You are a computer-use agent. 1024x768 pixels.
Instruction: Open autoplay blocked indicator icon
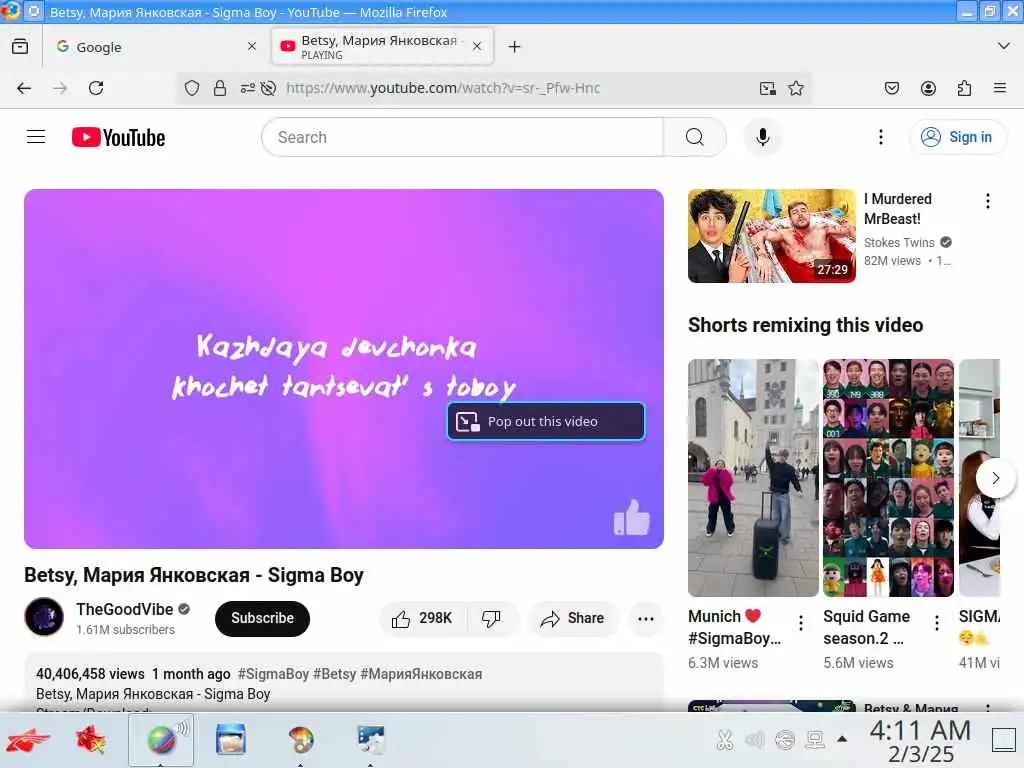point(268,88)
